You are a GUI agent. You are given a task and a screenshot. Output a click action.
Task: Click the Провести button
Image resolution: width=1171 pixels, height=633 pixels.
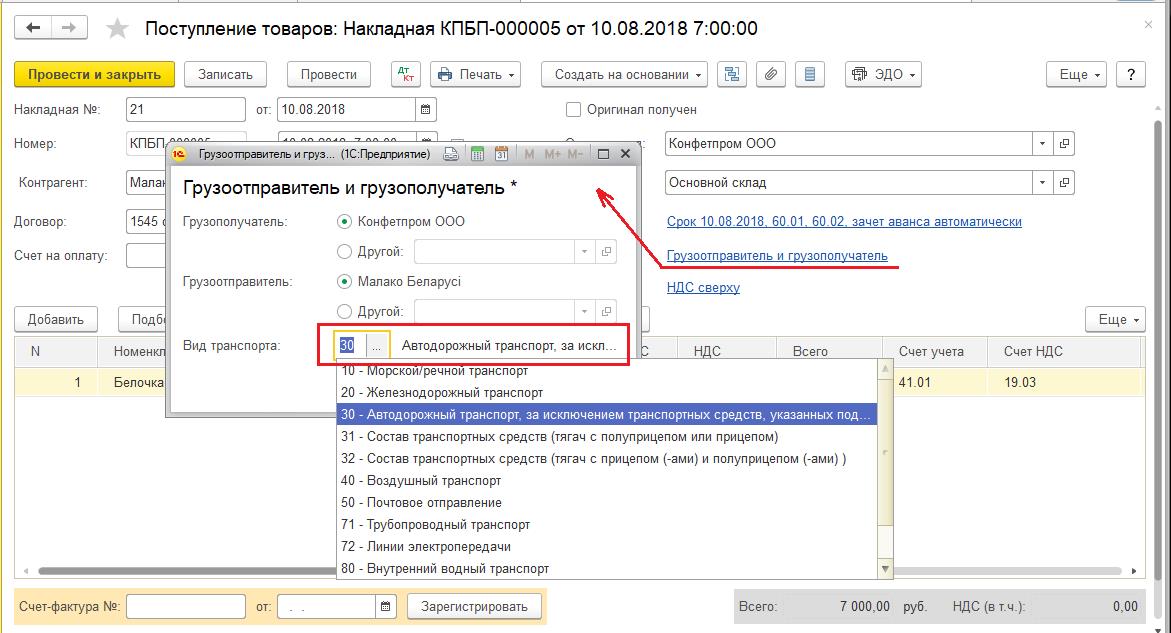329,74
